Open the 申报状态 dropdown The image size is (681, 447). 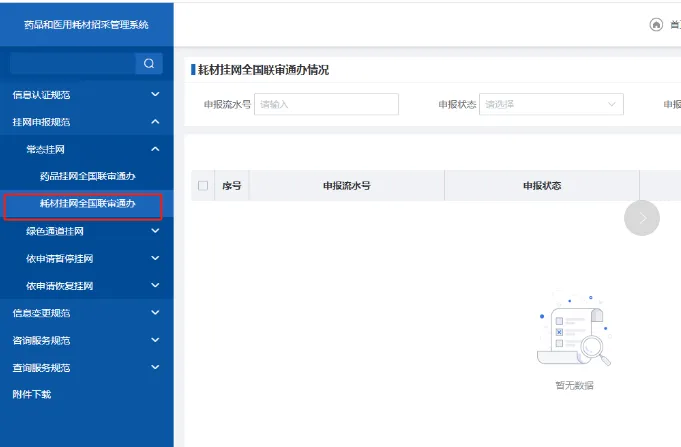tap(551, 104)
